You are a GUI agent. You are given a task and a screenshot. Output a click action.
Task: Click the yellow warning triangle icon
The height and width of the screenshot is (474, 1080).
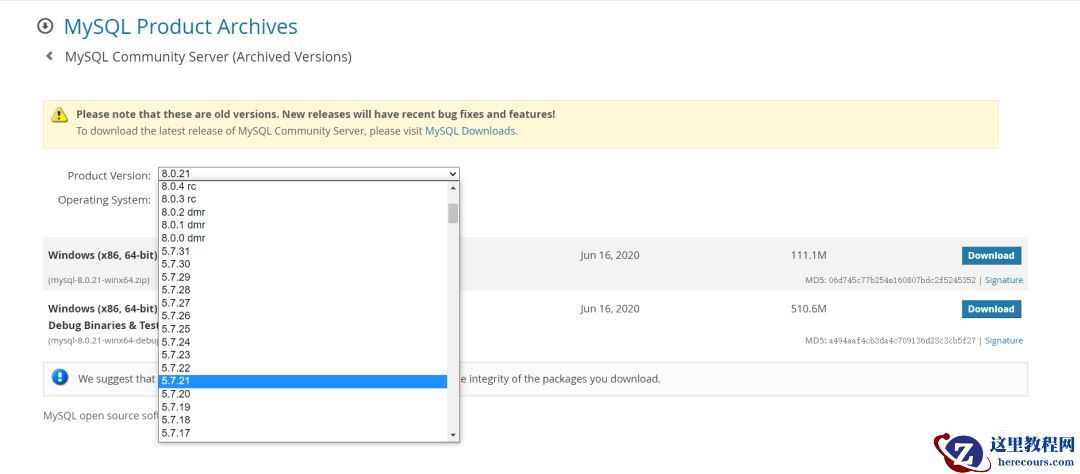point(60,114)
